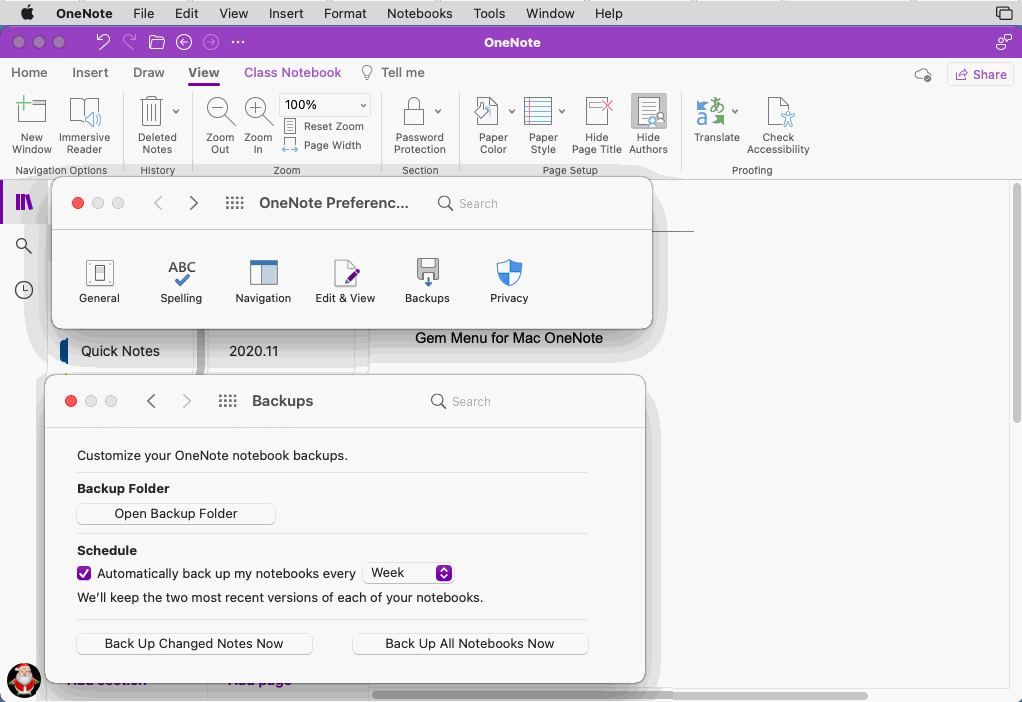Launch Immersive Reader
Screen dimensions: 1022x702
tap(85, 124)
